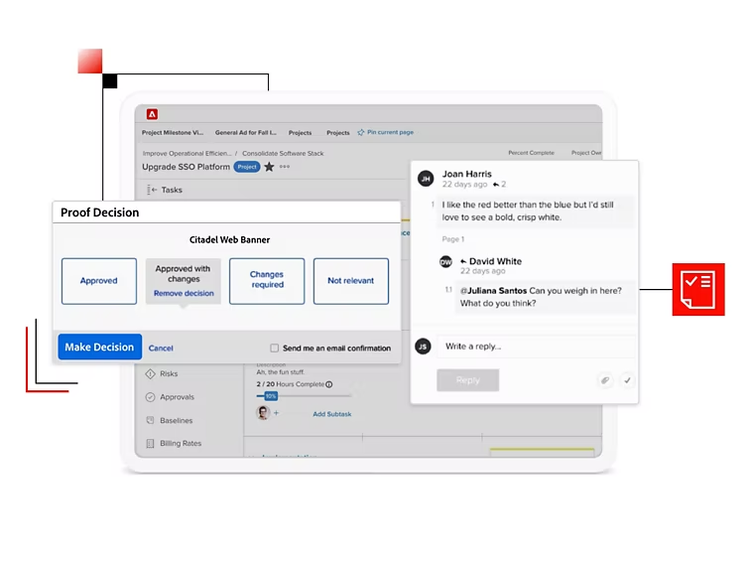
Task: Collapse the Tasks sidebar panel
Action: pyautogui.click(x=151, y=190)
